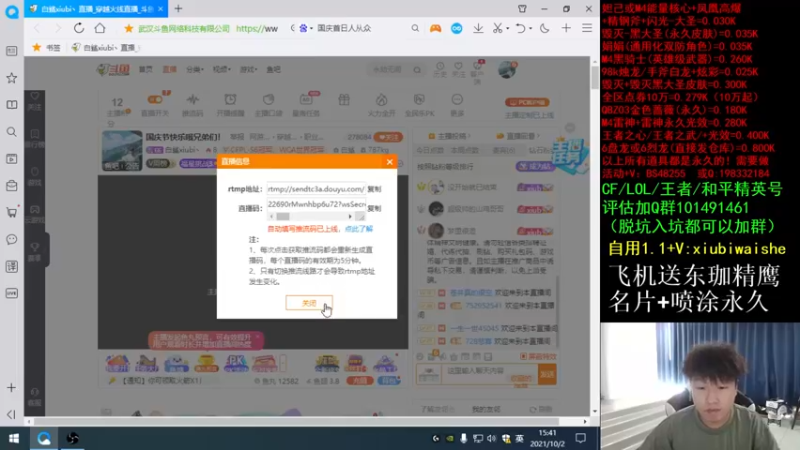The height and width of the screenshot is (450, 800).
Task: Open chat bubble in browser sidebar
Action: point(12,239)
